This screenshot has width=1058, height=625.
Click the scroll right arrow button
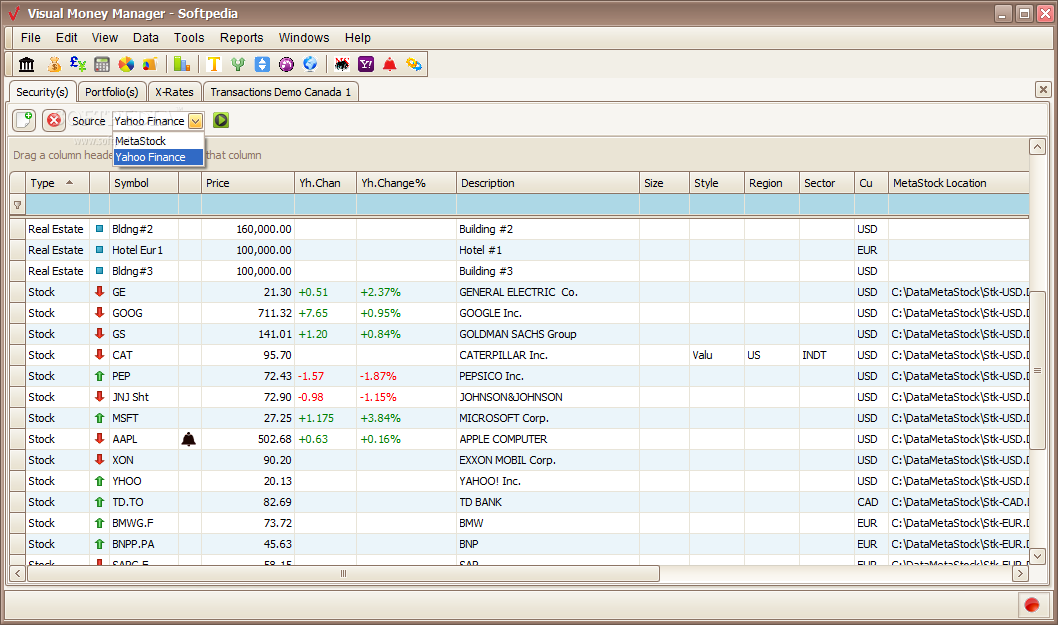[x=1020, y=574]
